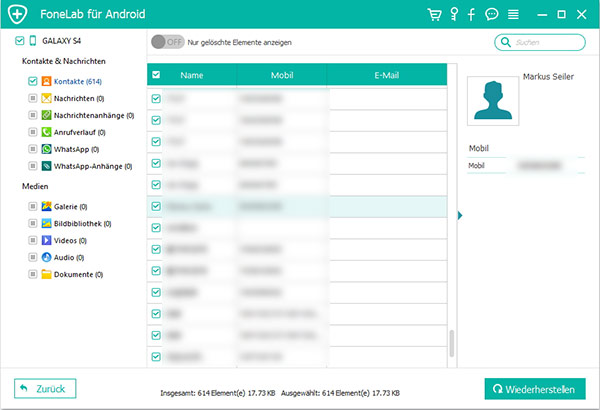The height and width of the screenshot is (410, 600).
Task: Sort contacts by Name column header
Action: coord(192,75)
